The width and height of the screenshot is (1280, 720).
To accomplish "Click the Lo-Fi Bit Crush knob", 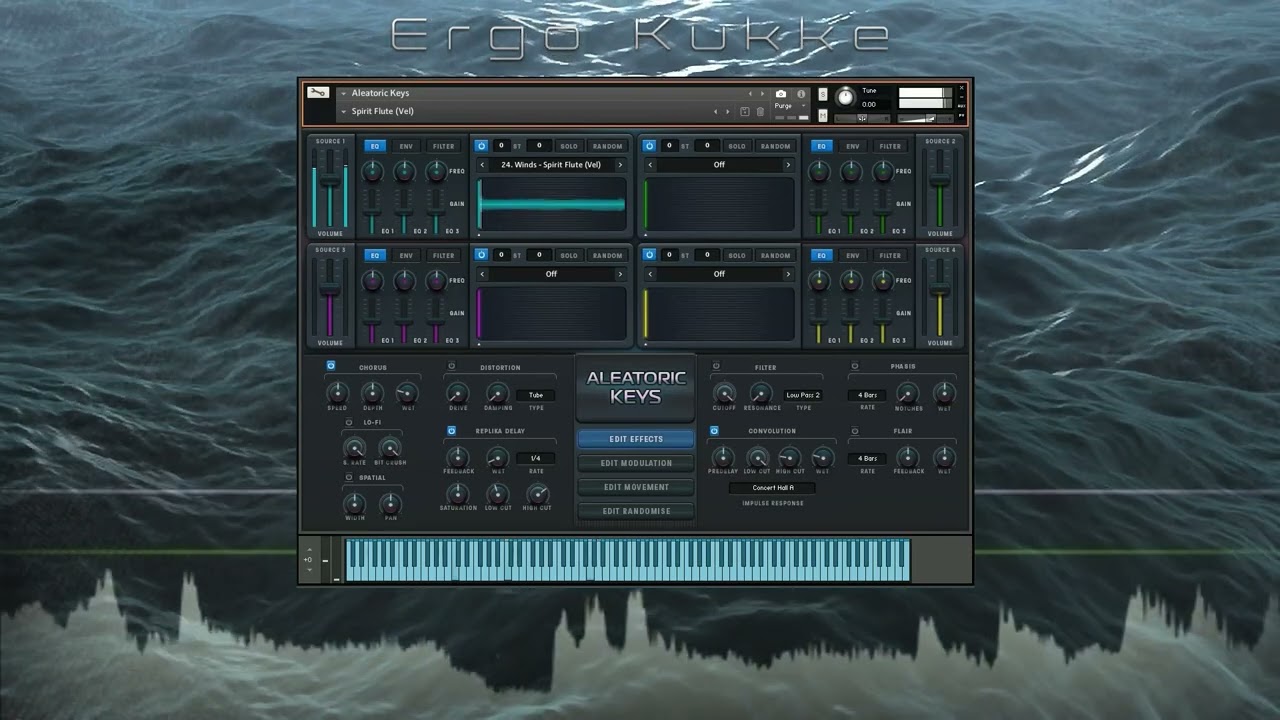I will [389, 447].
